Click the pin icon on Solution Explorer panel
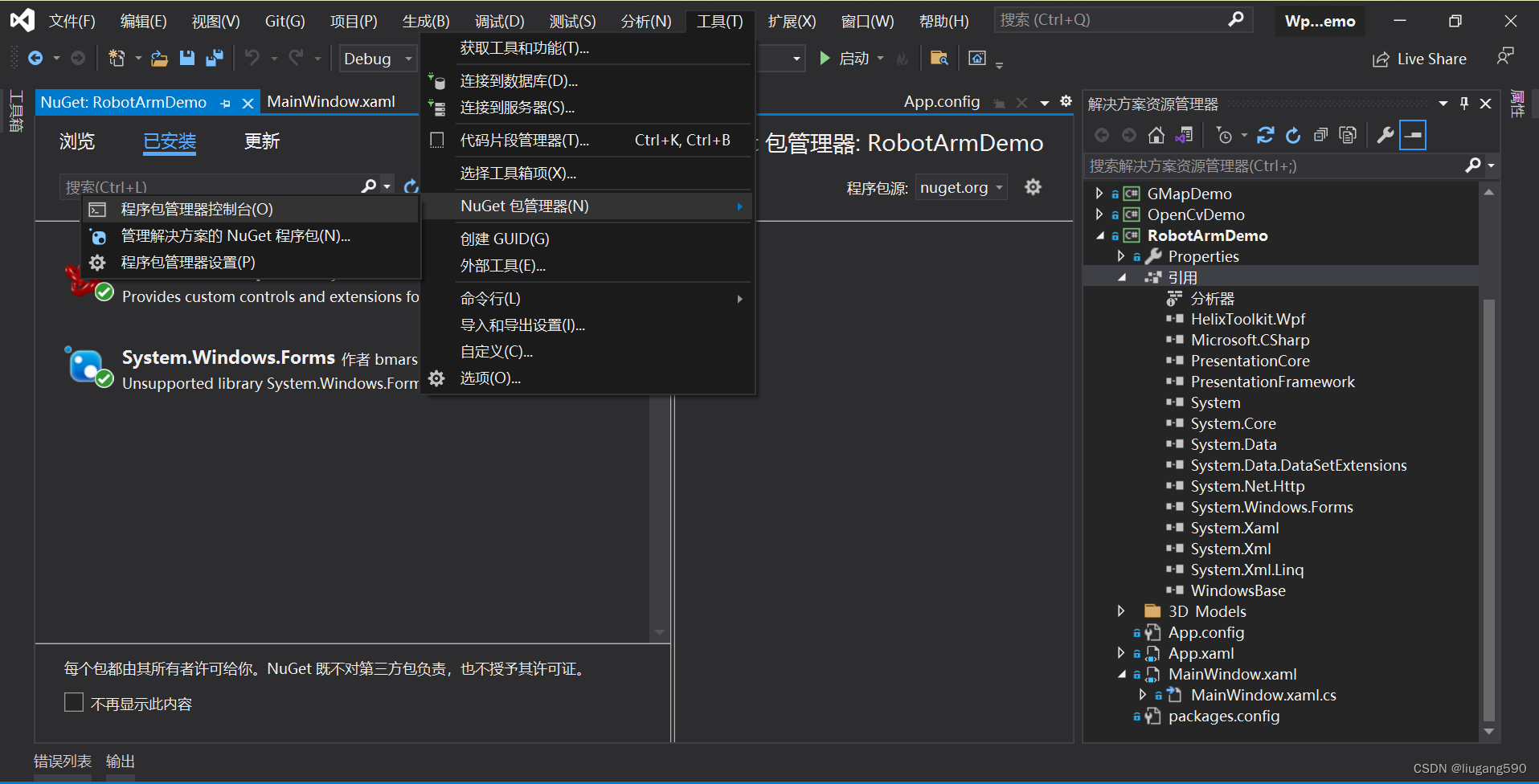 (1464, 103)
